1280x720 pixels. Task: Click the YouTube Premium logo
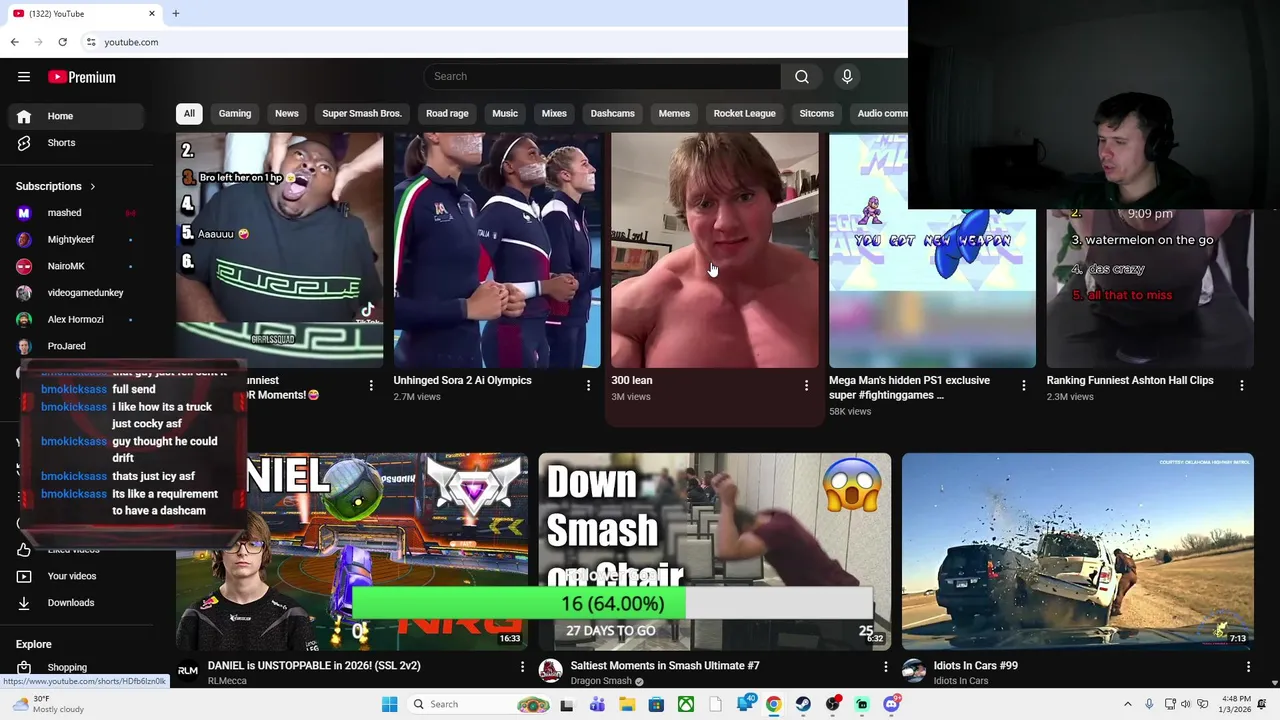click(82, 77)
